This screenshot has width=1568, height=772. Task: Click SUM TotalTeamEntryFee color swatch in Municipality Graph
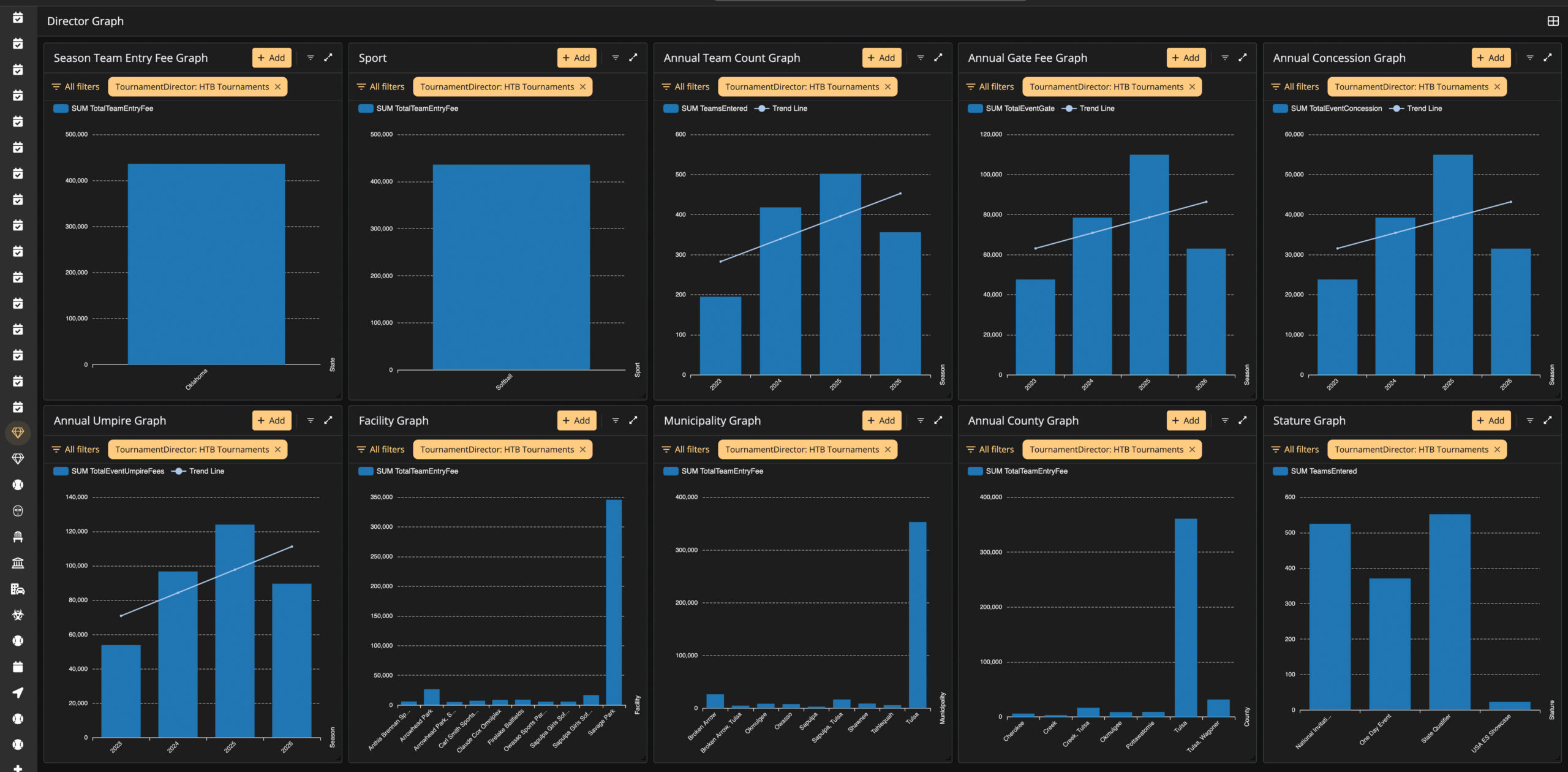tap(671, 471)
